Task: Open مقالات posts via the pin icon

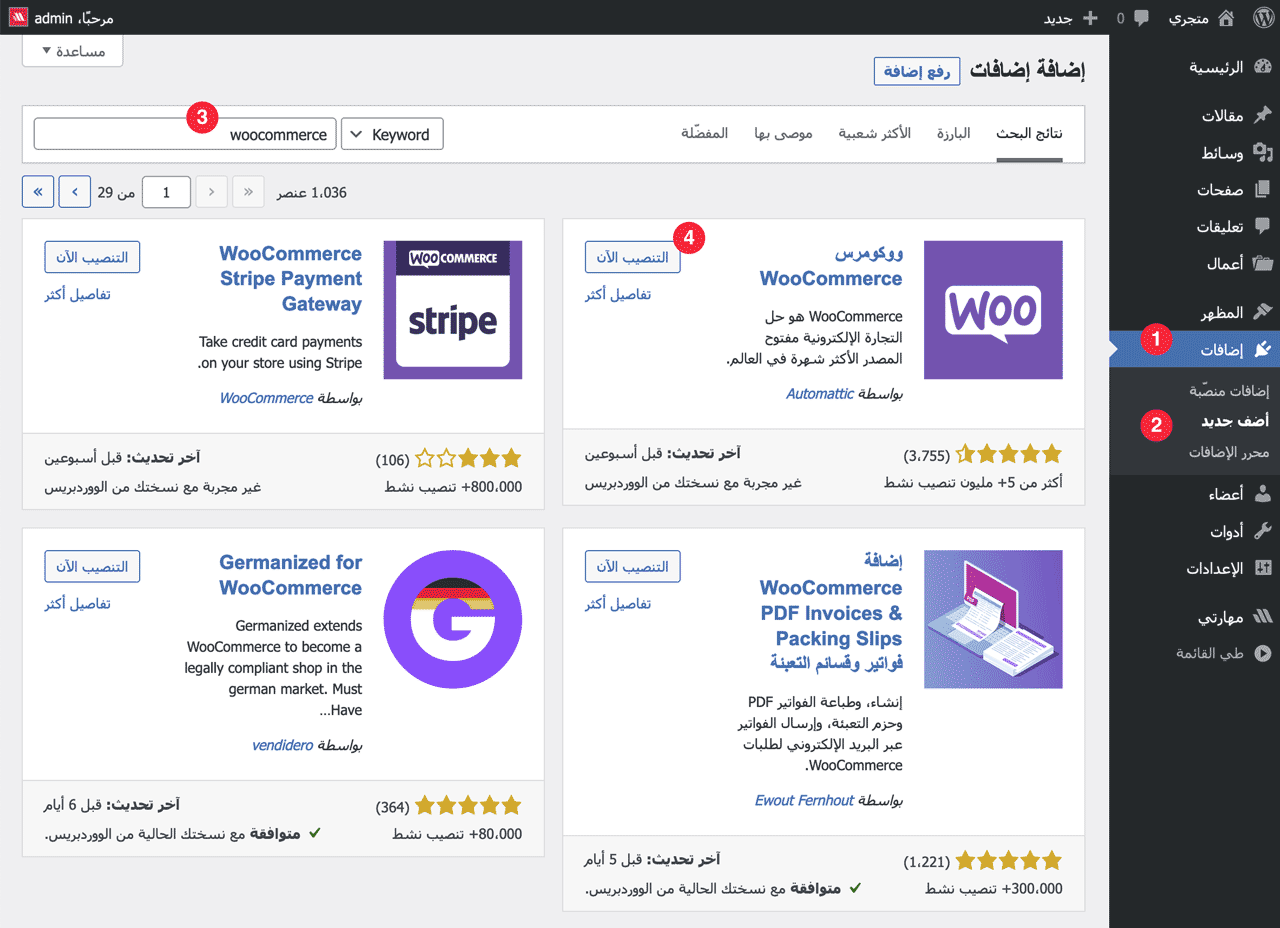Action: pyautogui.click(x=1262, y=114)
